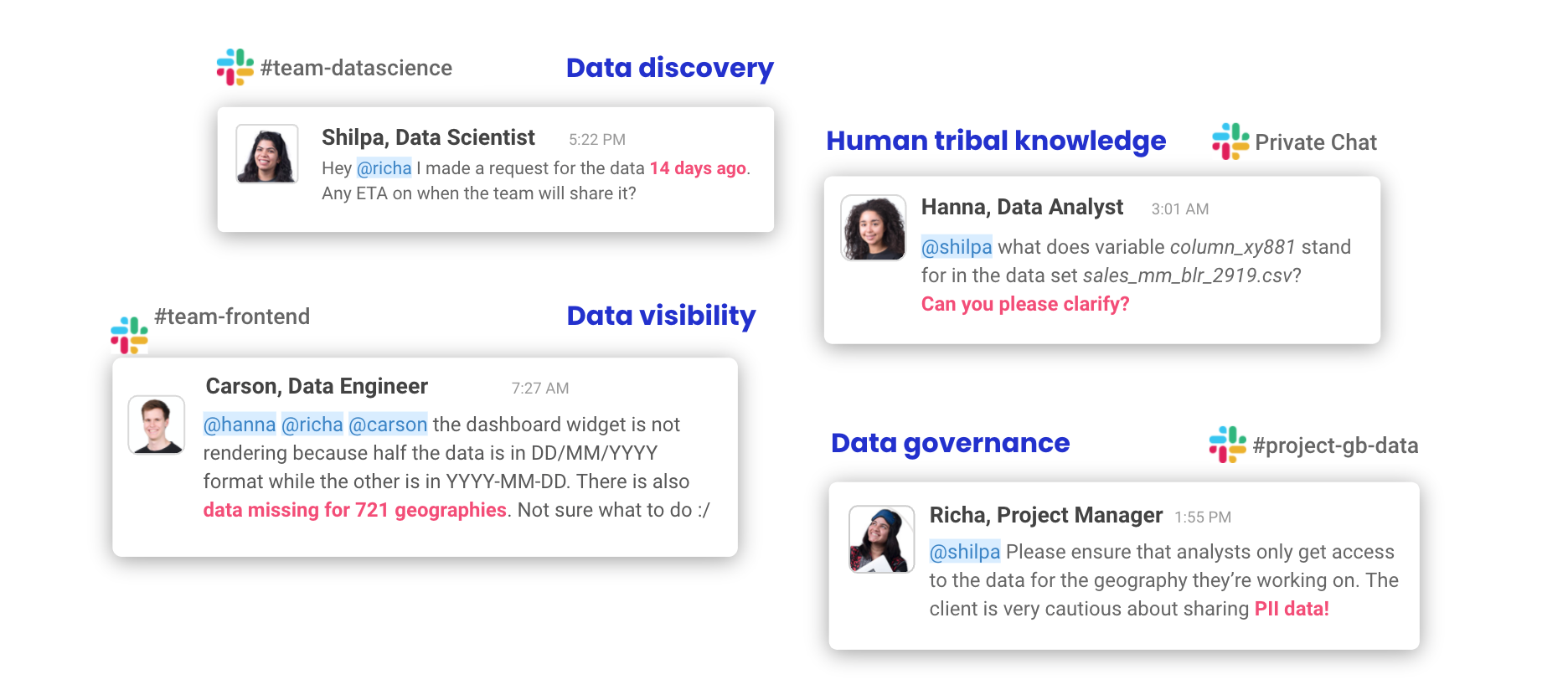The image size is (1568, 695).
Task: Open Shilpa's profile avatar
Action: click(x=267, y=154)
